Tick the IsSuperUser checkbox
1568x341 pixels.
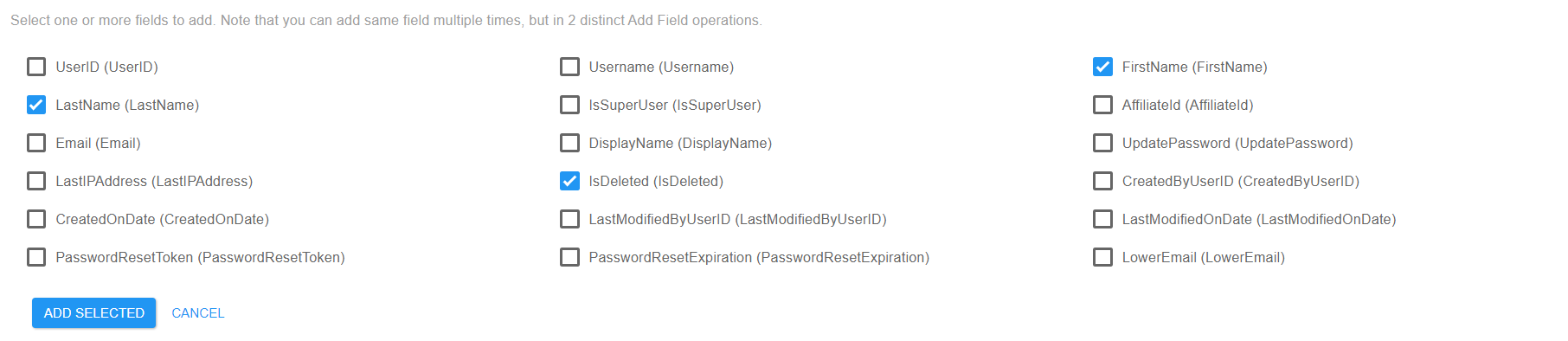[x=569, y=105]
